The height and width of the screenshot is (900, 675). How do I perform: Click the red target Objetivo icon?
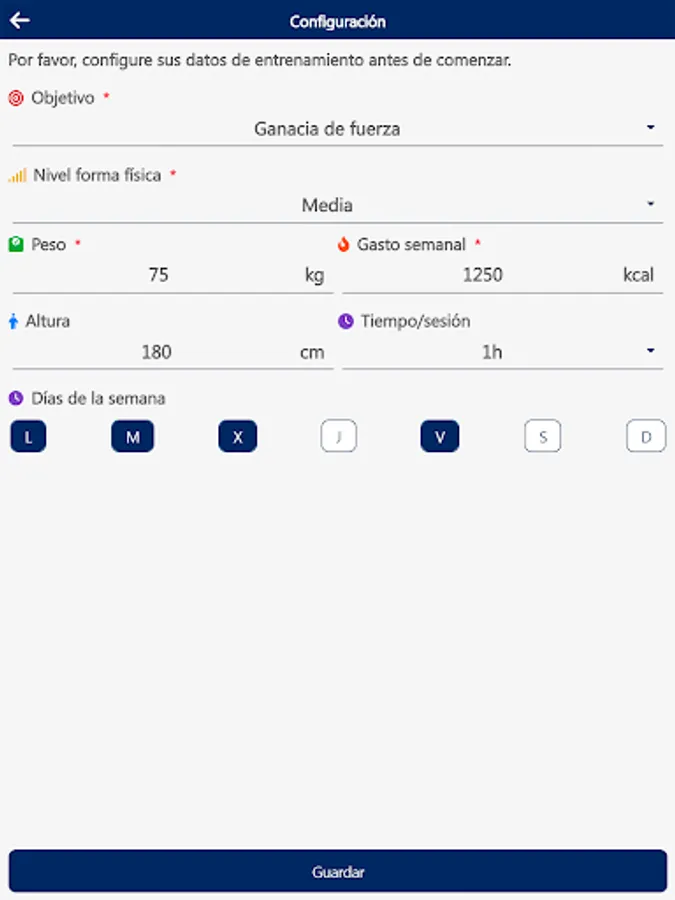tap(16, 98)
